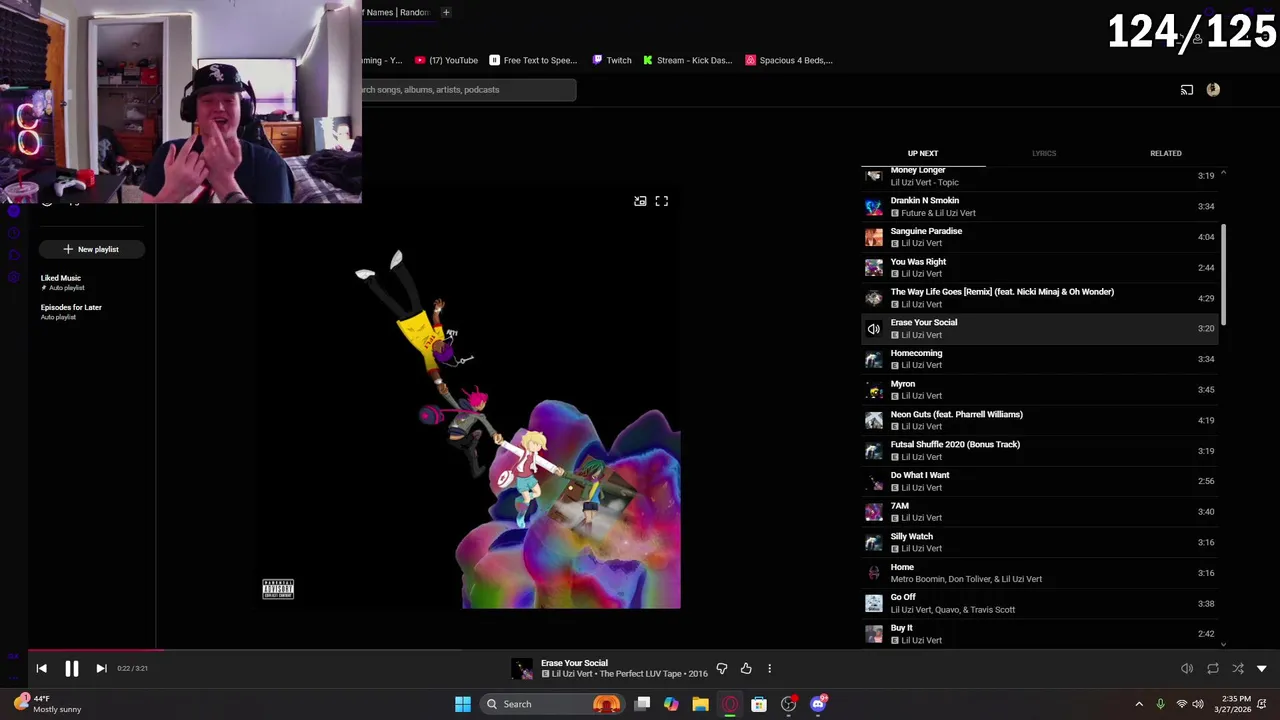Skip to the previous track

click(x=41, y=668)
